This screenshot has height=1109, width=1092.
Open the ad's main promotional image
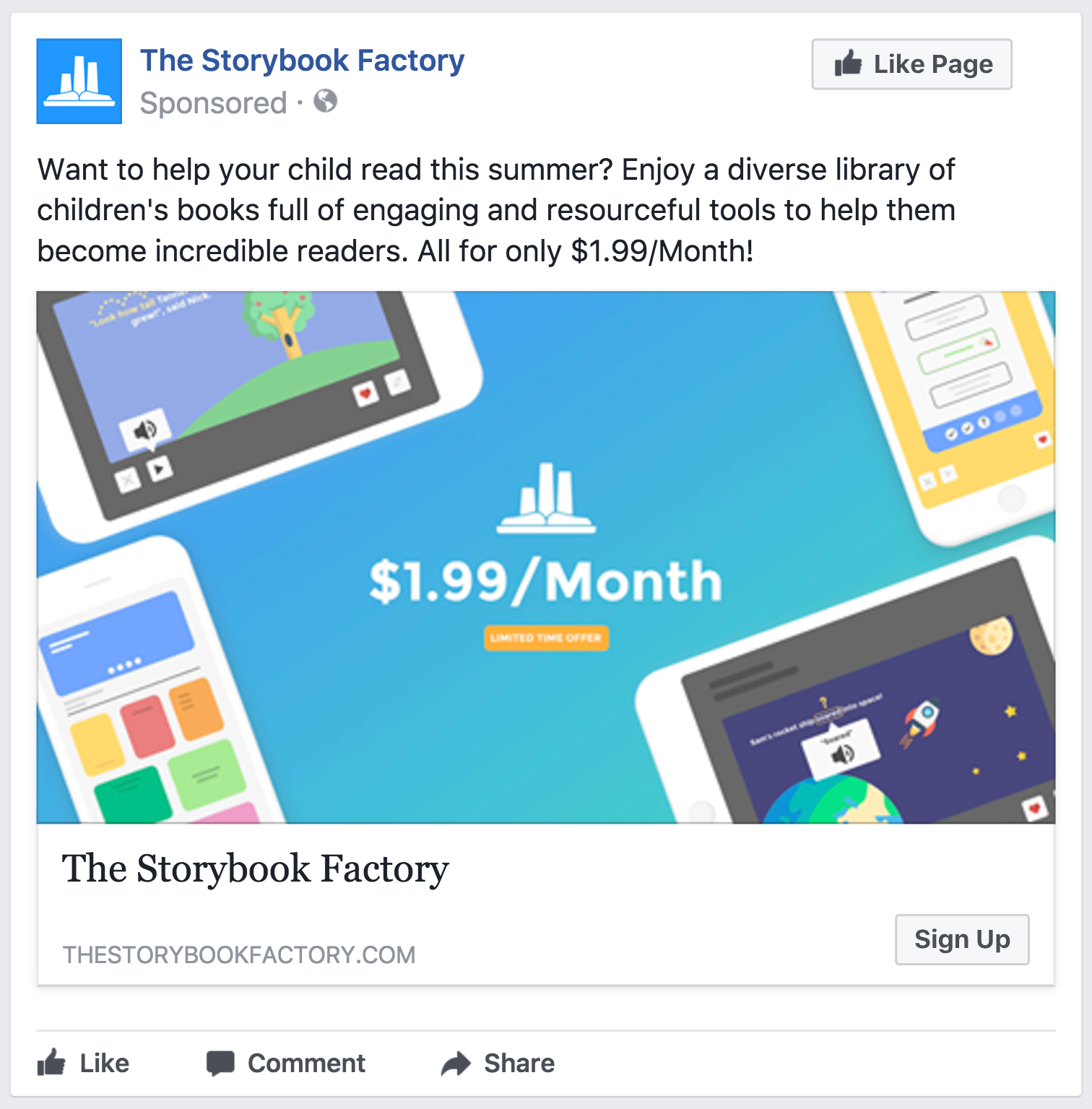[x=546, y=557]
